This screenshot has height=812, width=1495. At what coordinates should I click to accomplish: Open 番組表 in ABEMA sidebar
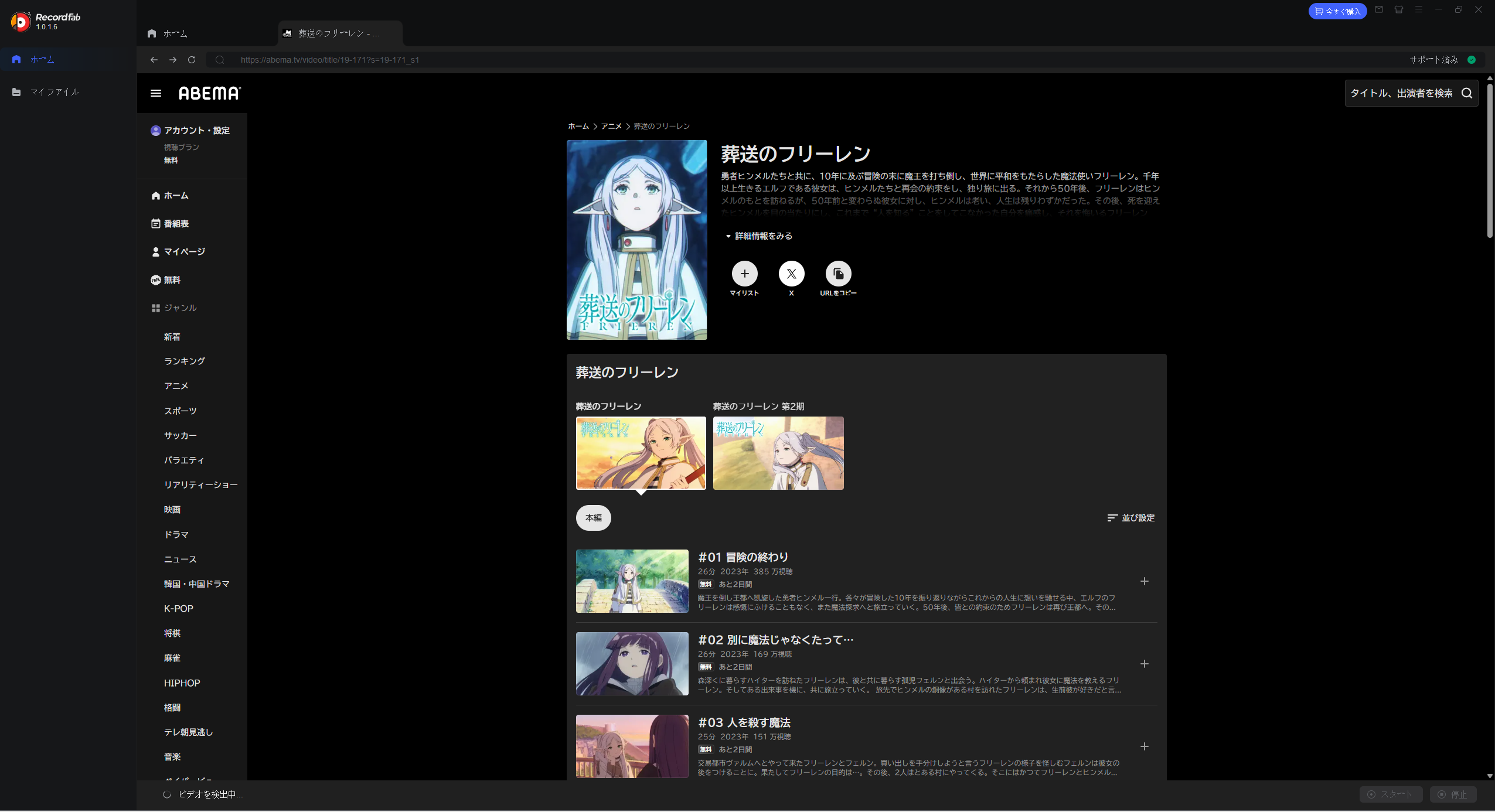click(170, 224)
